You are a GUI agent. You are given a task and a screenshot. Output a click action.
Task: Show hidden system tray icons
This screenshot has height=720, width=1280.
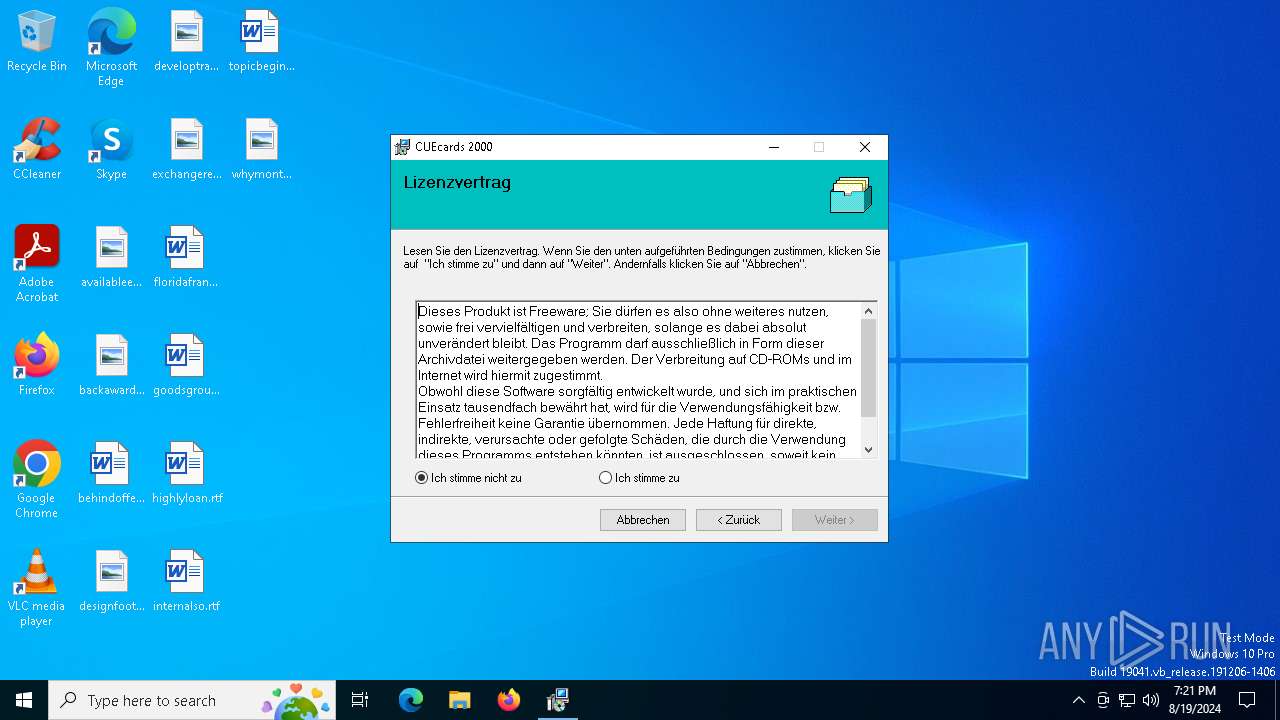pos(1078,700)
